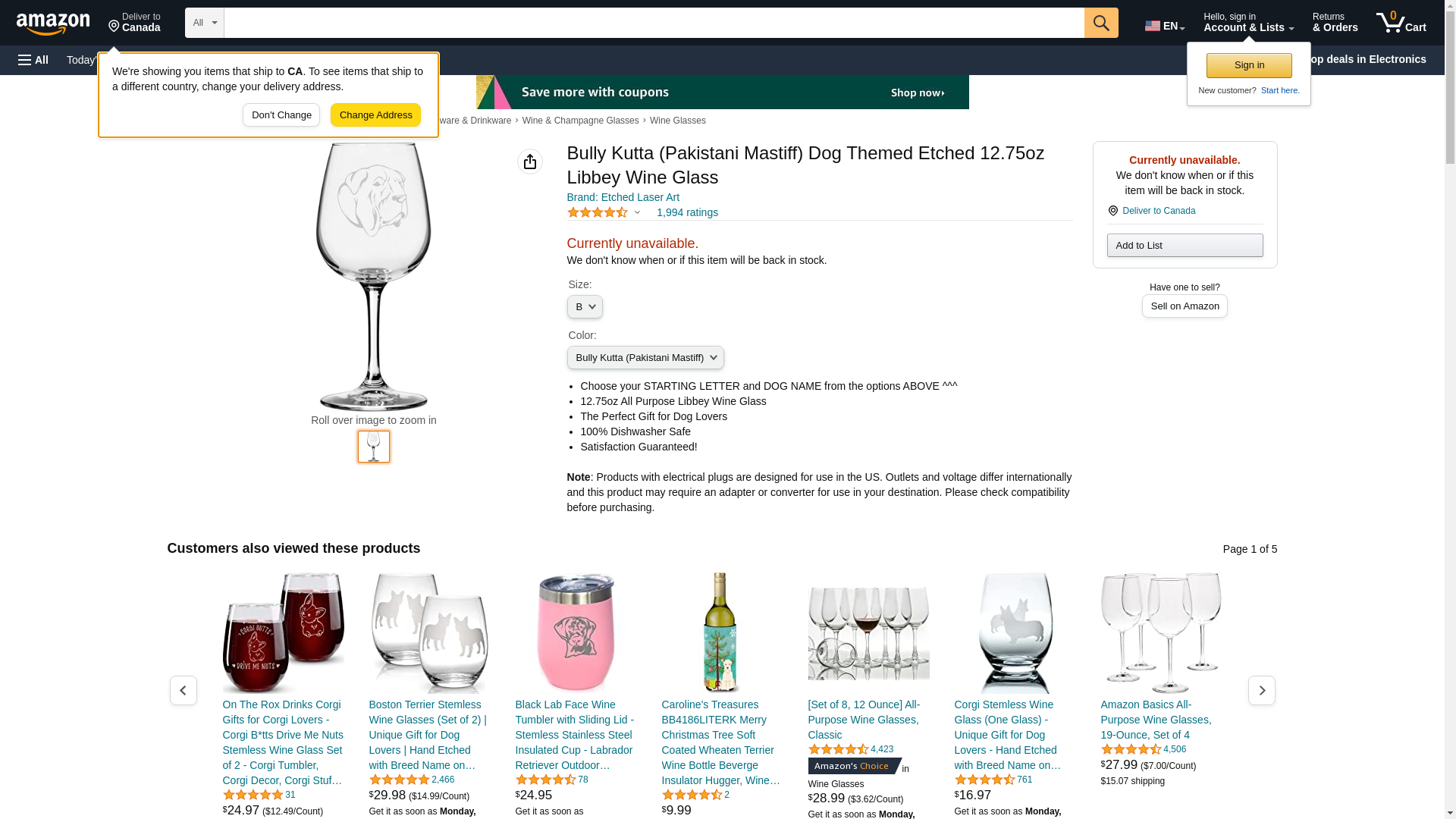This screenshot has height=819, width=1456.
Task: Click the Don't Change button
Action: 281,115
